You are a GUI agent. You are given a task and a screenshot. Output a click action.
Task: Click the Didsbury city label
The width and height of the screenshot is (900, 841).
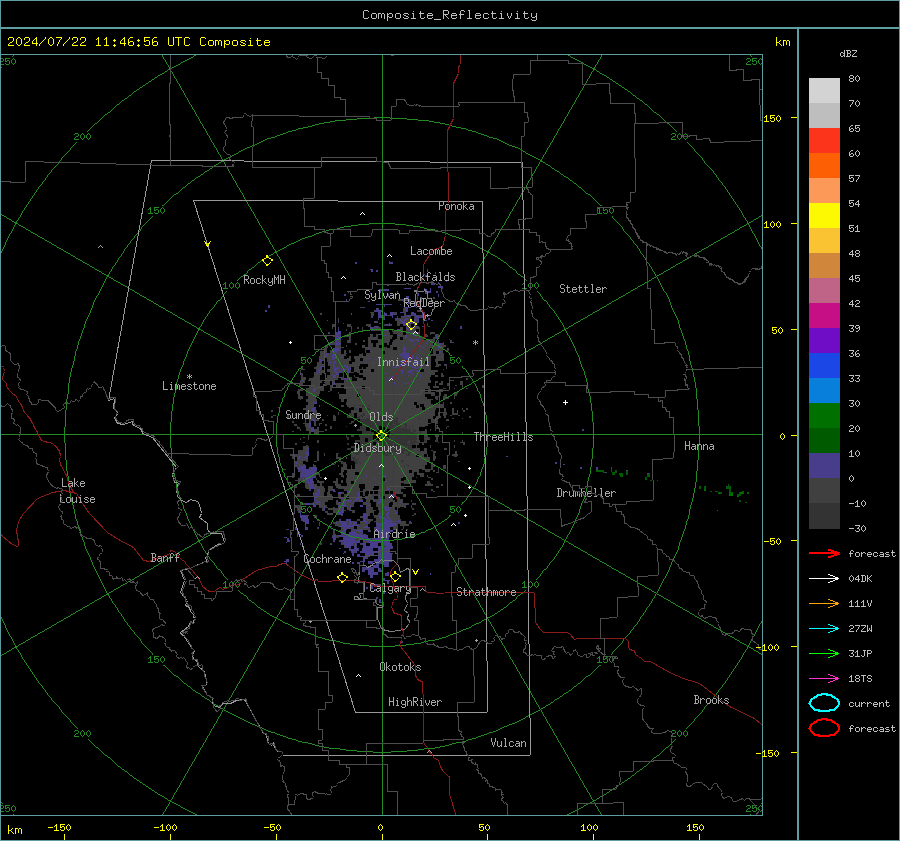377,448
